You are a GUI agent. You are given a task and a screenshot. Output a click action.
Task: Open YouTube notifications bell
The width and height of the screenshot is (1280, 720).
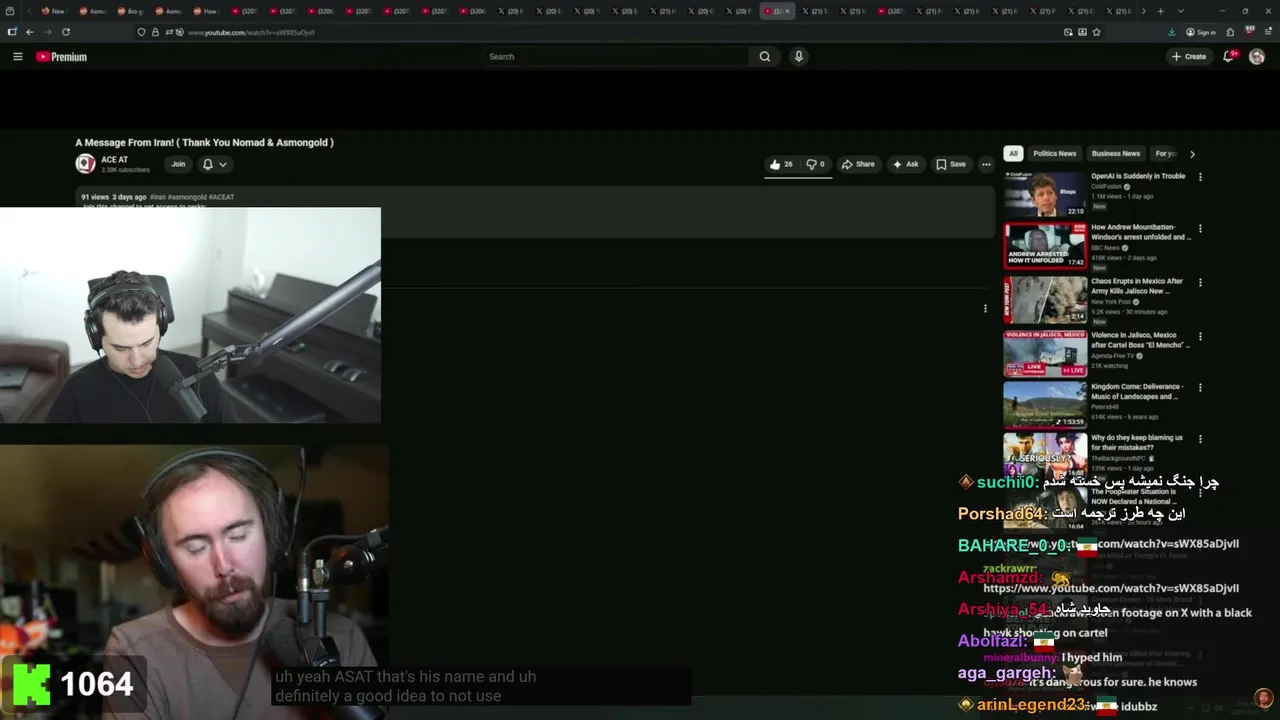pyautogui.click(x=1229, y=57)
